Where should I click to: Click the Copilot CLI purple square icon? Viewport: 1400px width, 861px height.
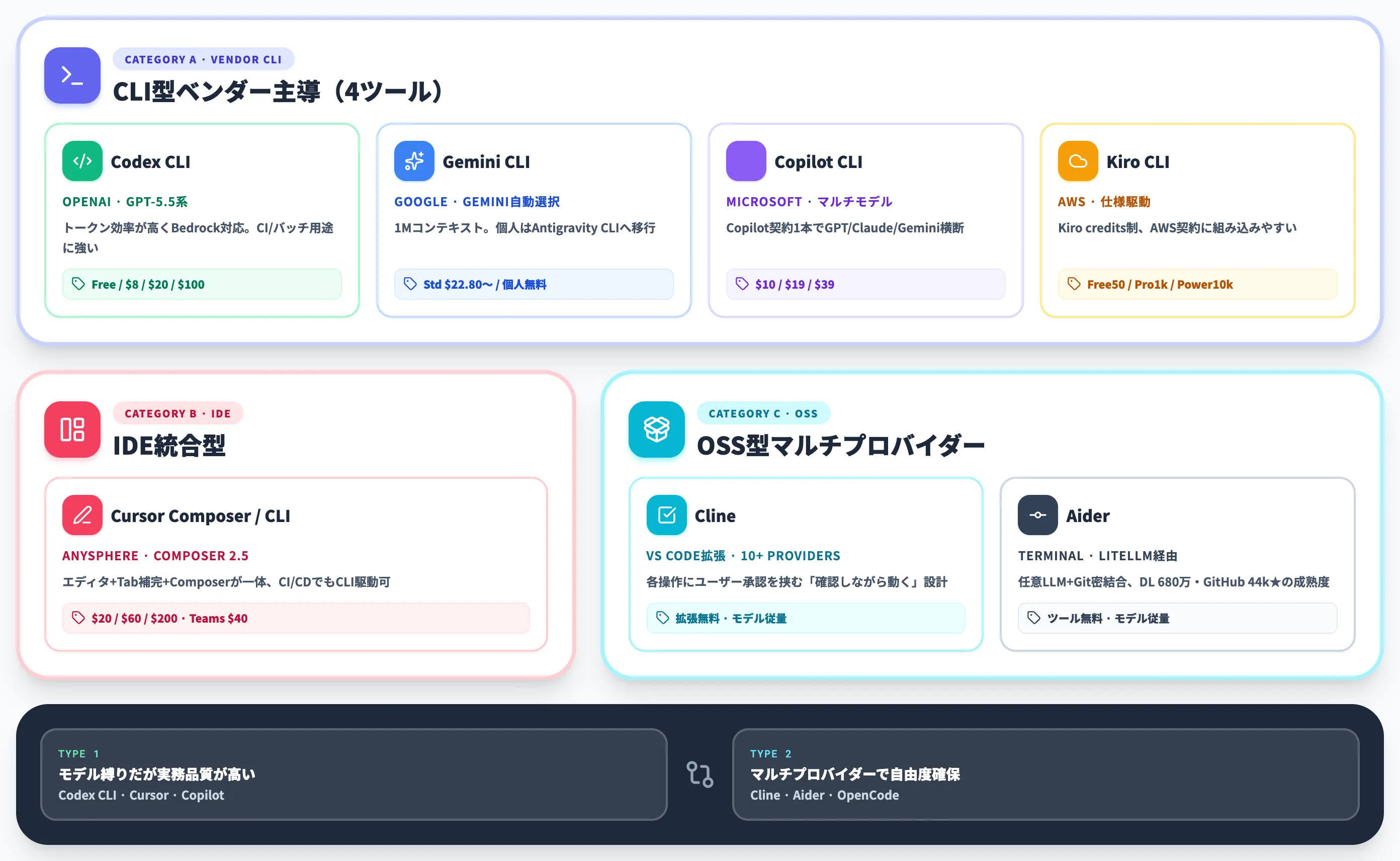(x=746, y=161)
